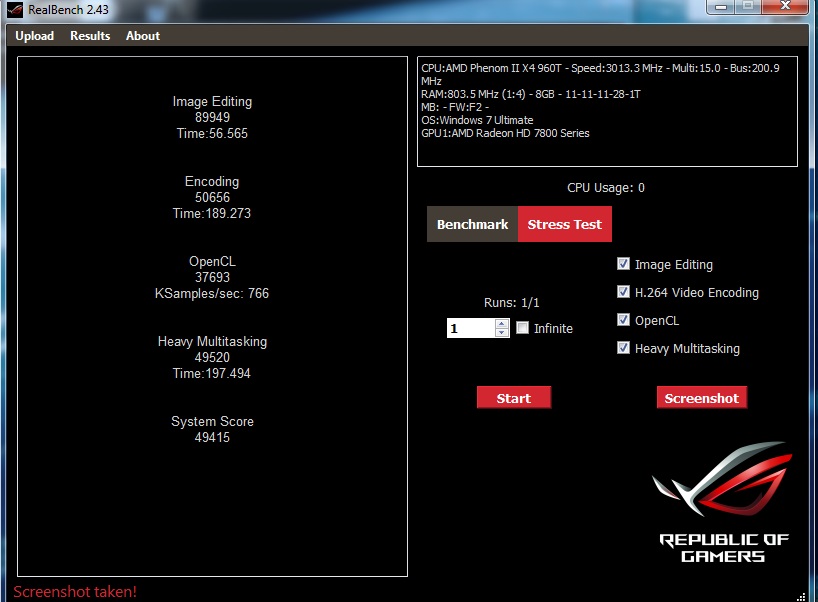Uncheck the Image Editing checkbox

click(623, 264)
